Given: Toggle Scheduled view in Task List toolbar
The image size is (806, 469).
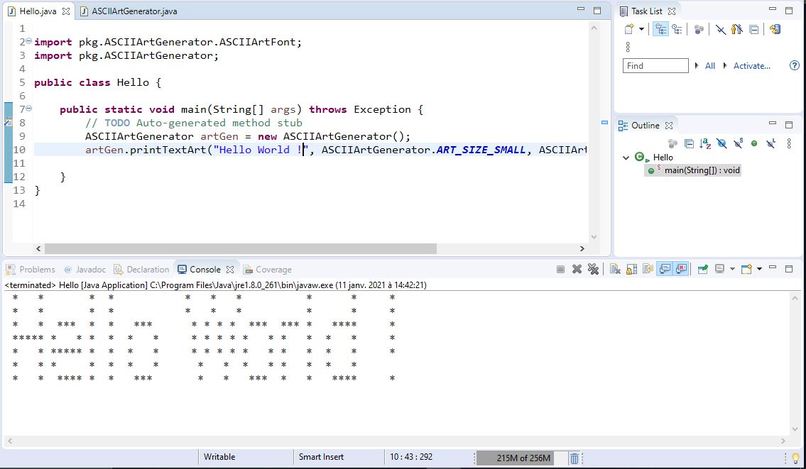Looking at the screenshot, I should (677, 29).
